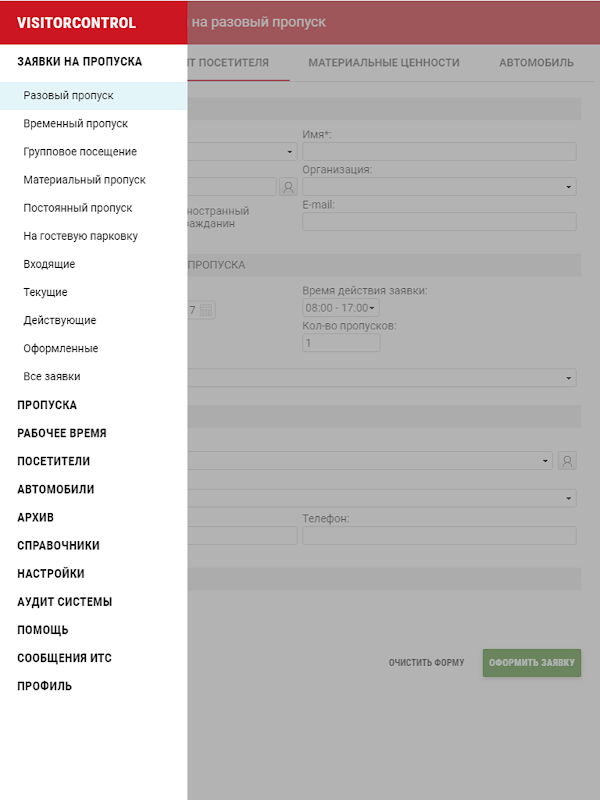Viewport: 600px width, 800px height.
Task: Expand the СПРАВОЧНИКИ menu section
Action: (x=58, y=546)
